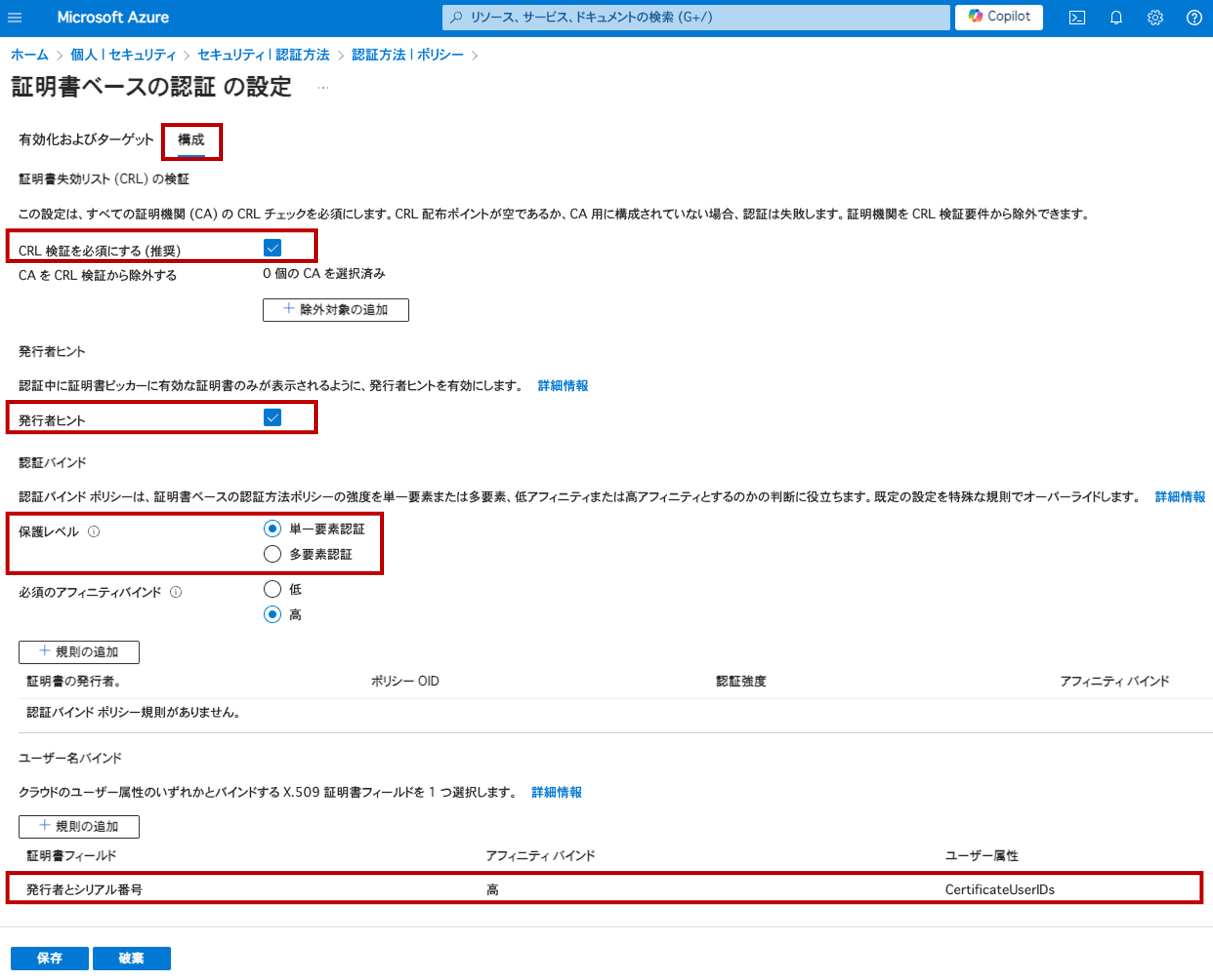
Task: Open the settings gear in header
Action: 1155,17
